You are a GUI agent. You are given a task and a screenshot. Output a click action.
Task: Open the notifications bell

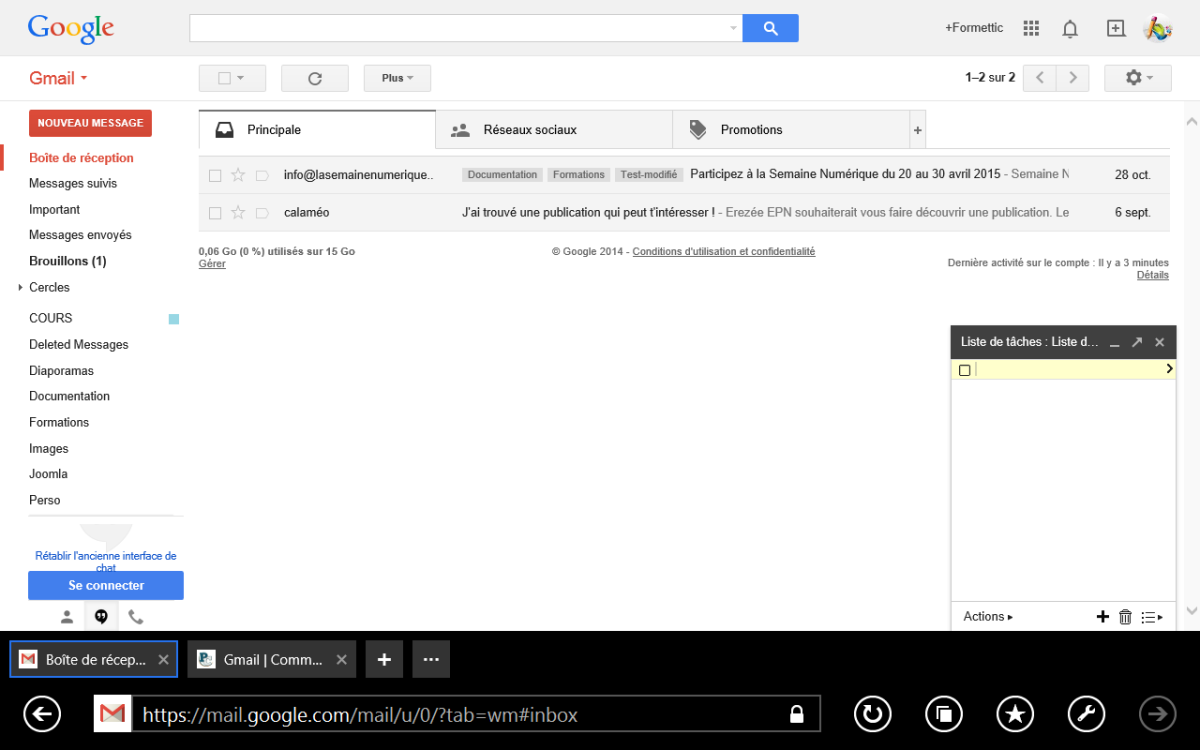(x=1070, y=28)
